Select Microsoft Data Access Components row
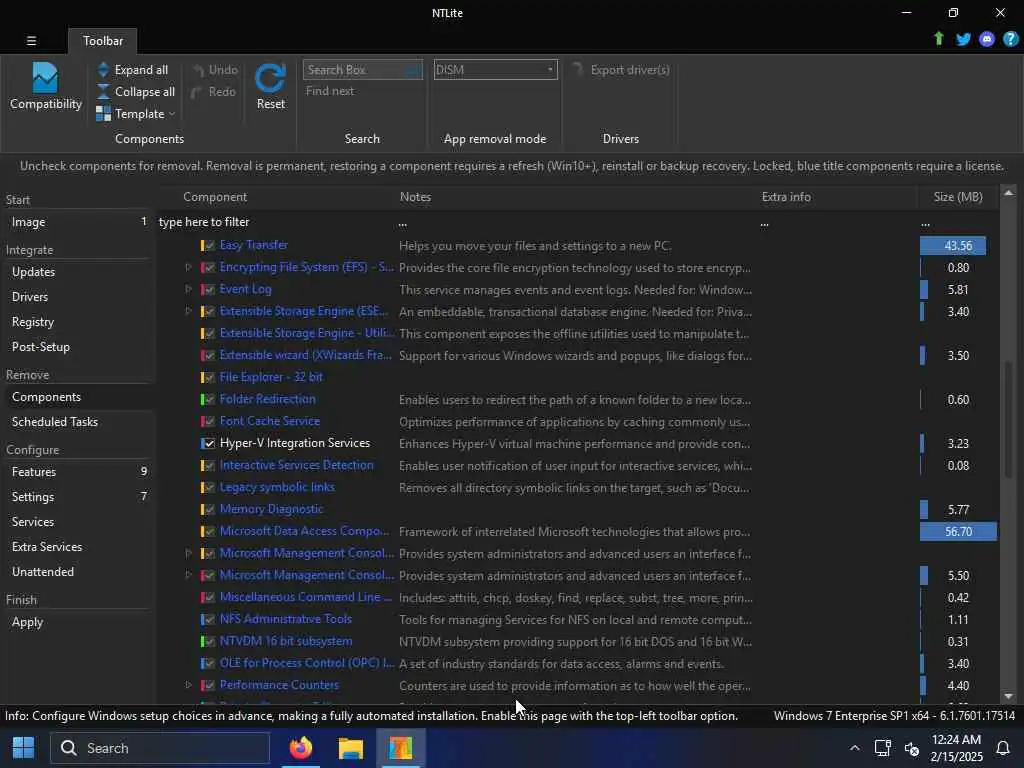 [578, 532]
